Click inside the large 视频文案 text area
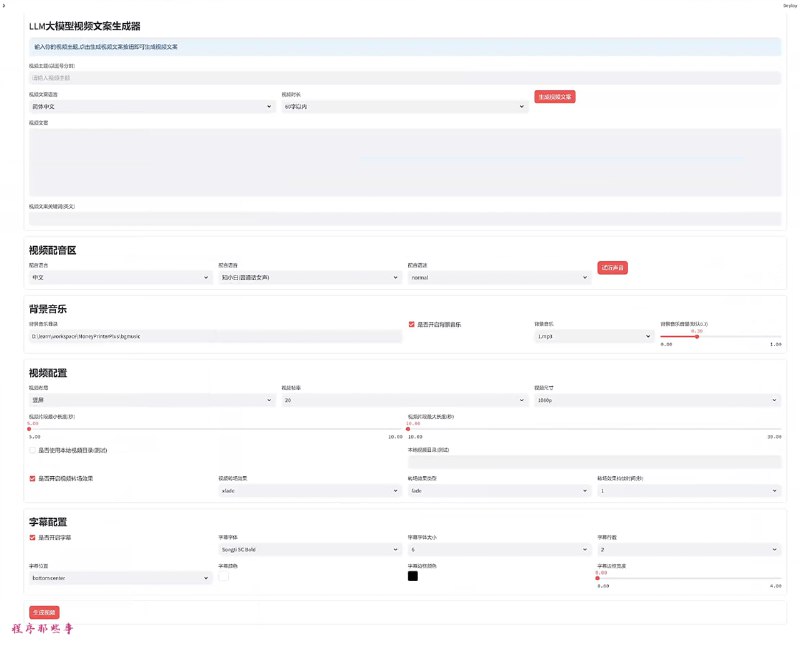Image resolution: width=800 pixels, height=645 pixels. coord(404,161)
